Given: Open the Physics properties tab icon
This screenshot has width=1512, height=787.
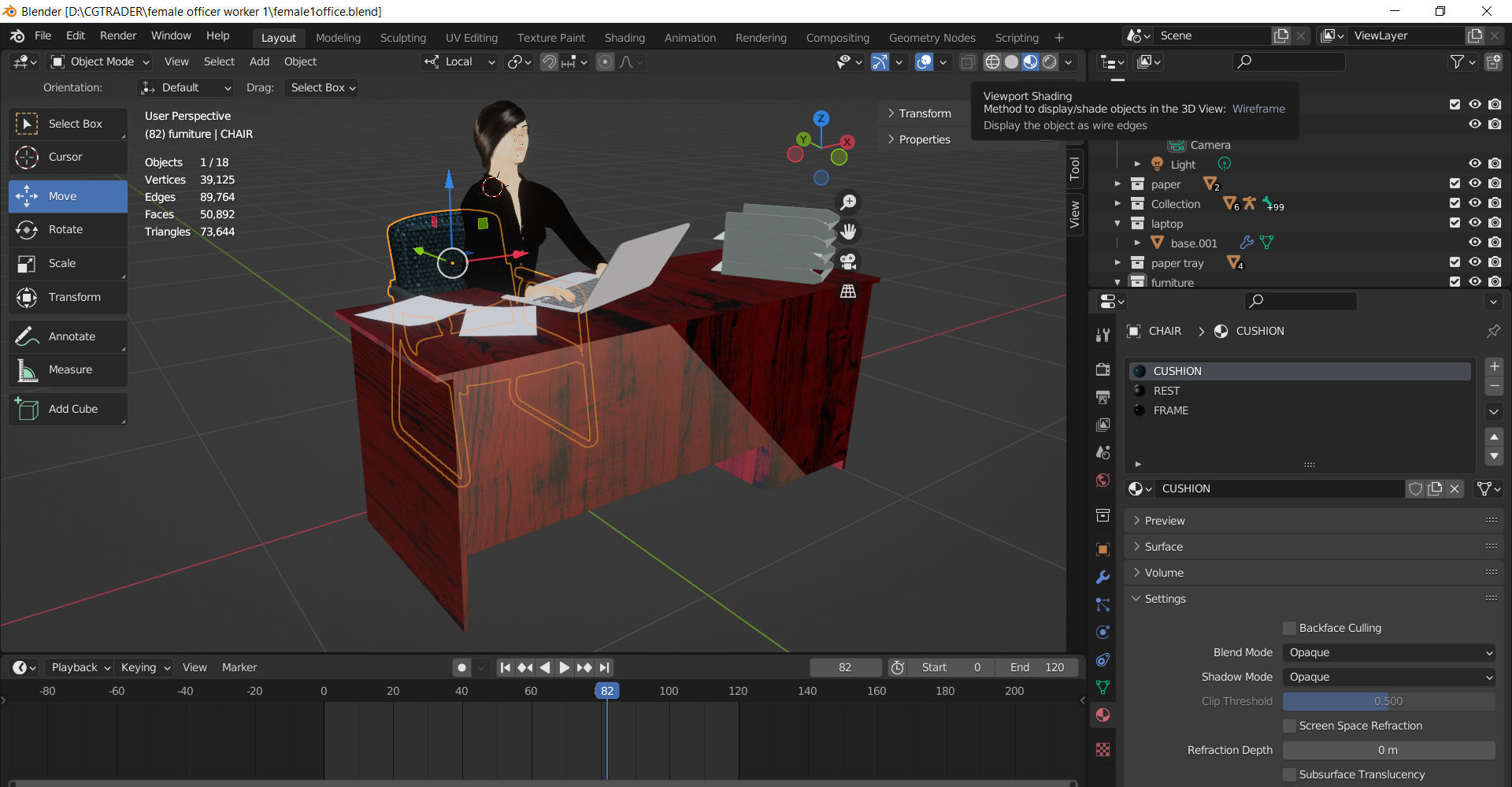Looking at the screenshot, I should [1102, 632].
